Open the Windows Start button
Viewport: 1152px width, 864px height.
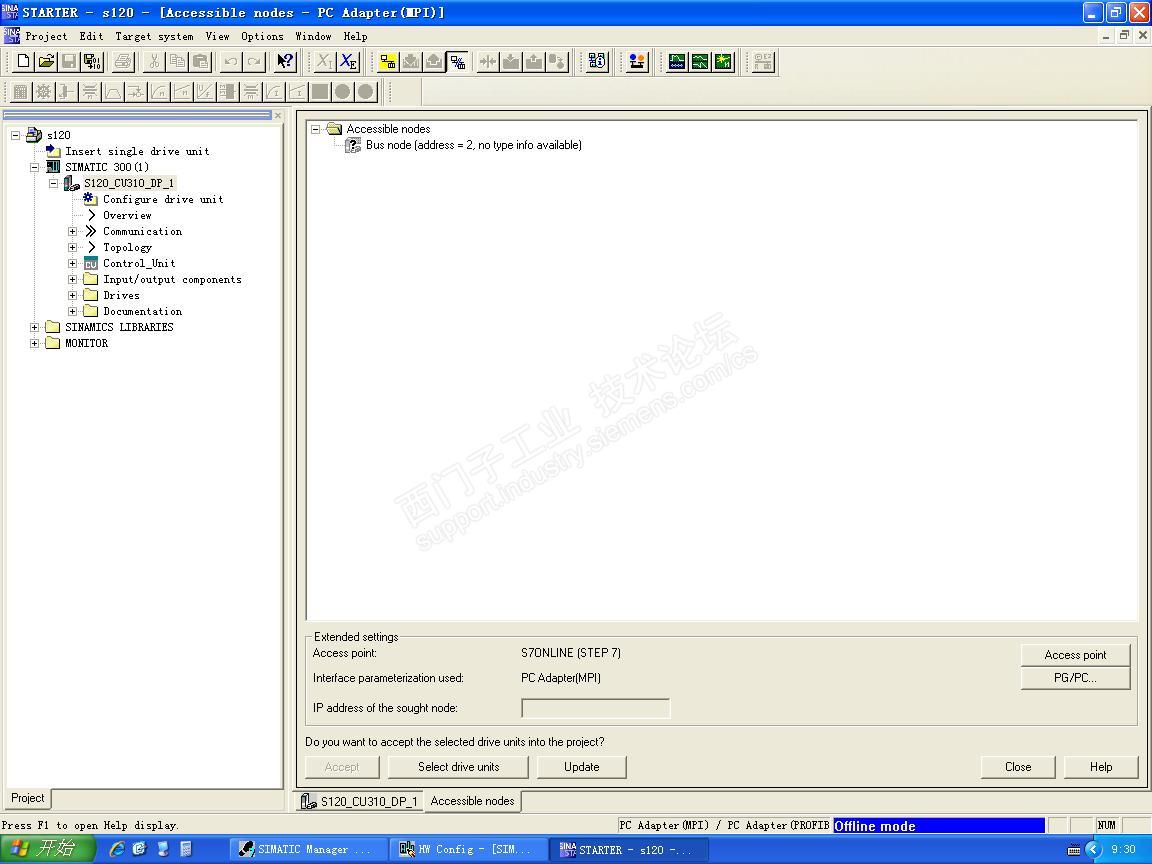pyautogui.click(x=46, y=849)
